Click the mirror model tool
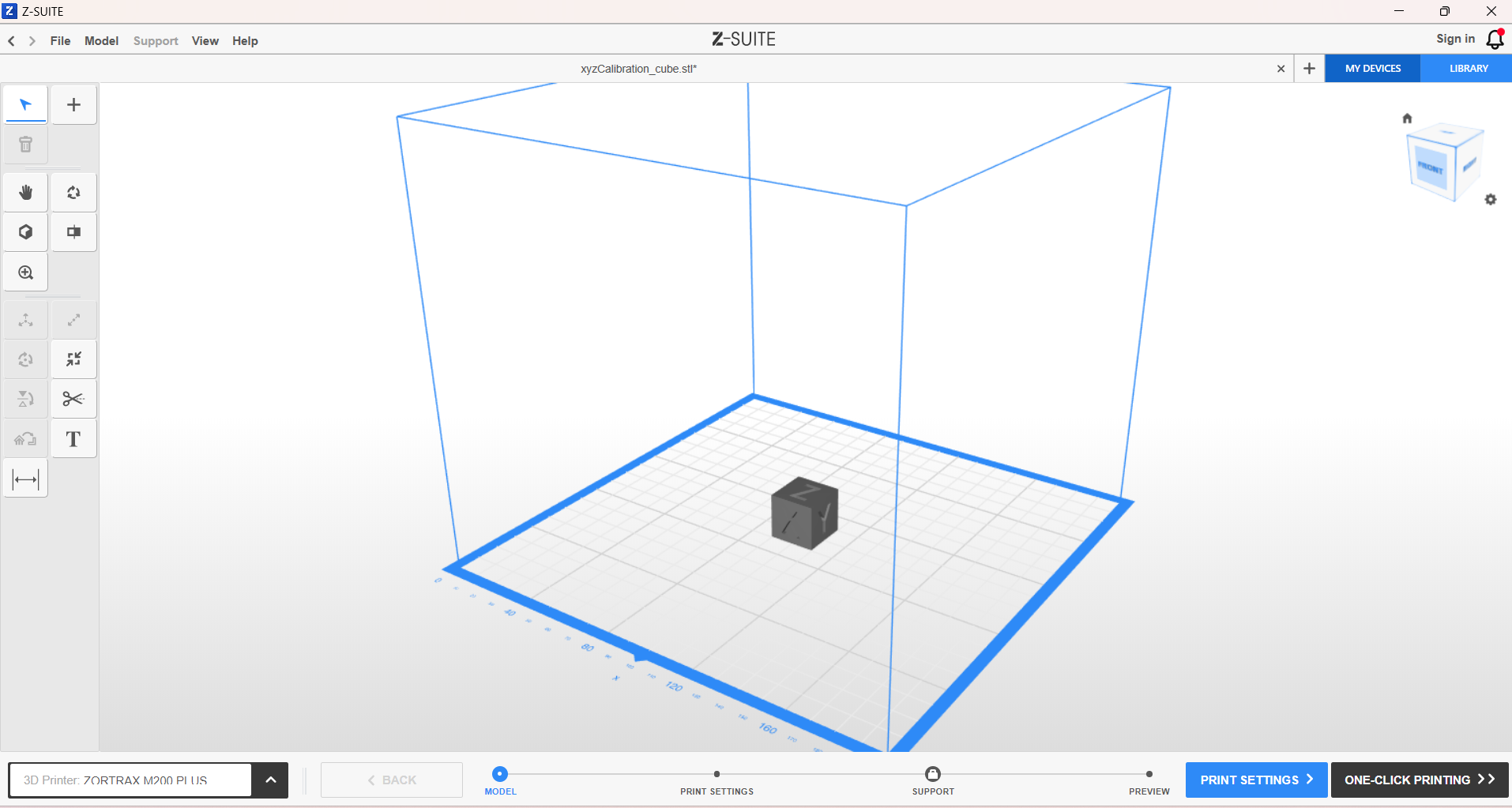 [x=26, y=399]
